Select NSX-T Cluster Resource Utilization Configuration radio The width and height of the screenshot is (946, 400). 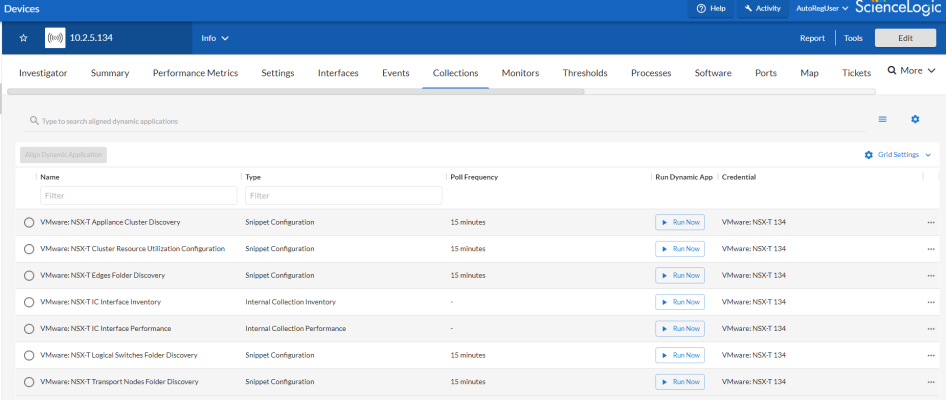tap(28, 249)
